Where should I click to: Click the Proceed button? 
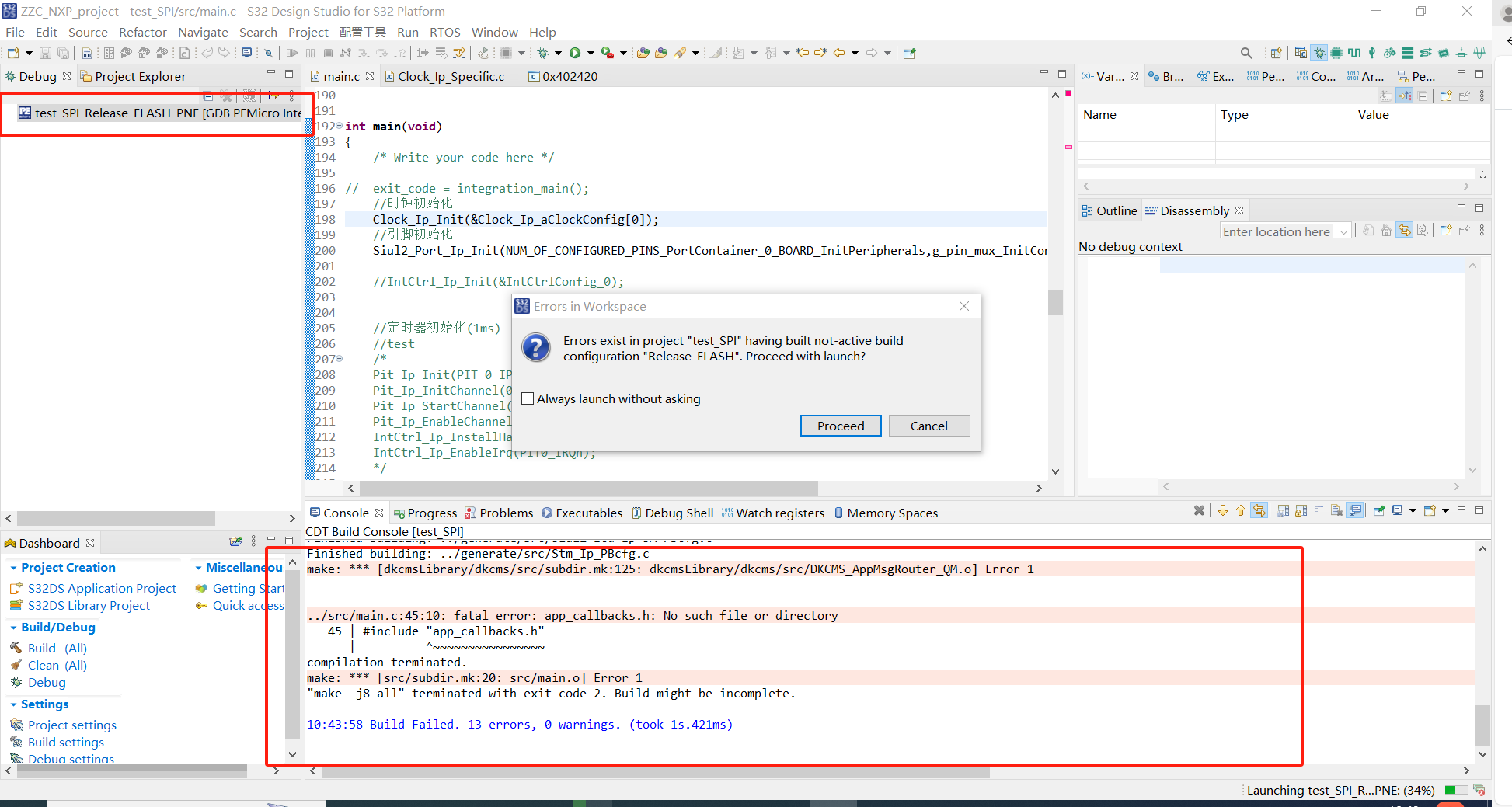[841, 426]
